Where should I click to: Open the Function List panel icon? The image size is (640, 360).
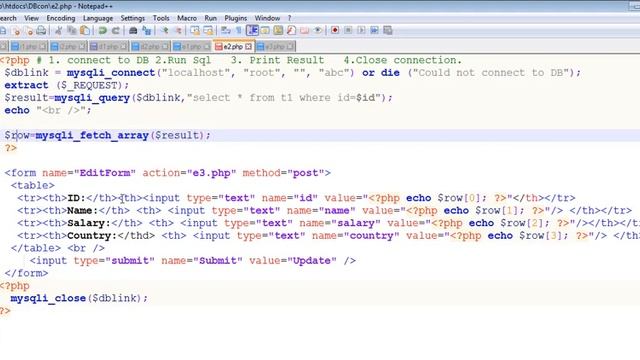tap(291, 31)
